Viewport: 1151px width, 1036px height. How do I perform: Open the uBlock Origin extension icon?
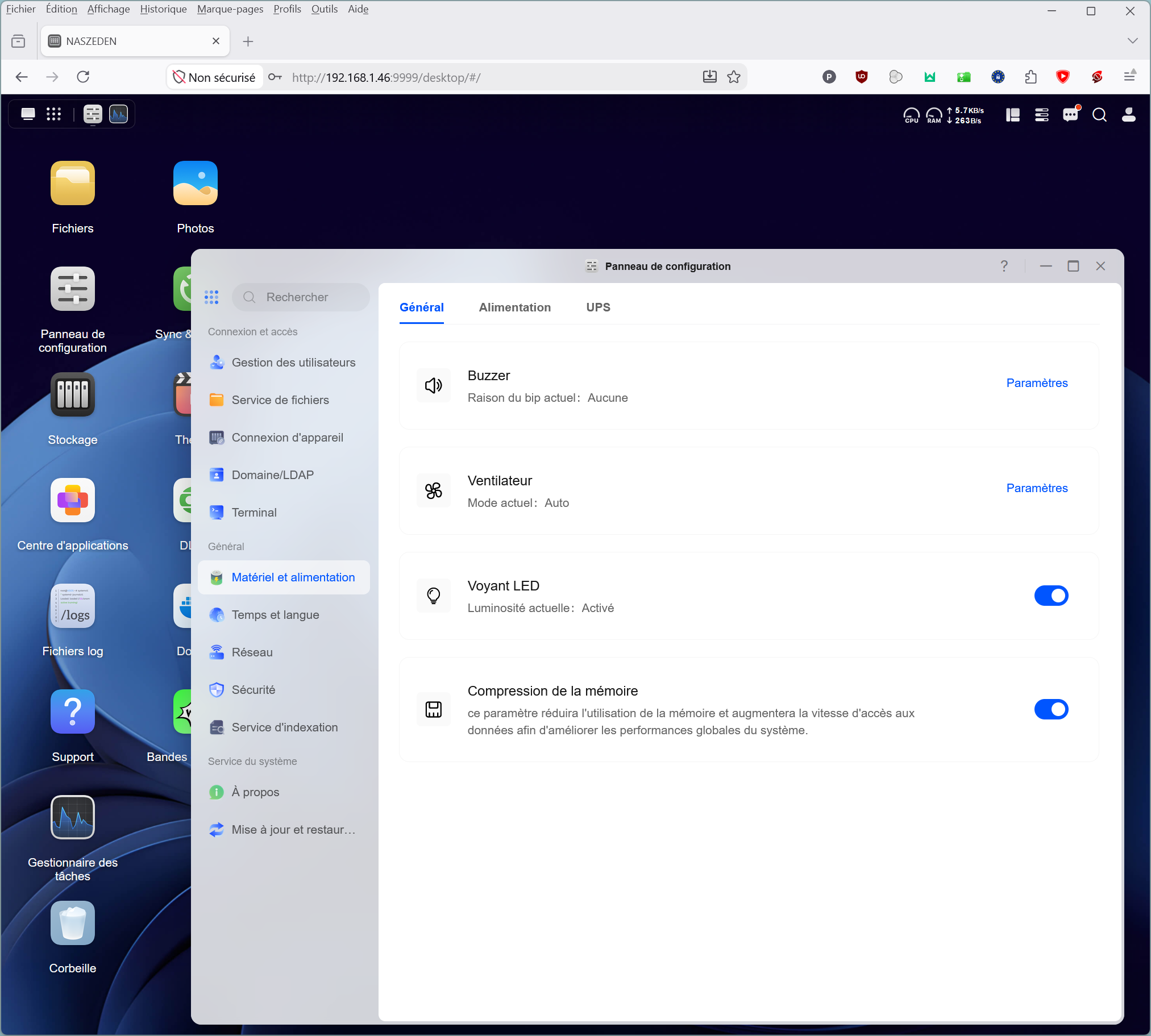point(862,77)
